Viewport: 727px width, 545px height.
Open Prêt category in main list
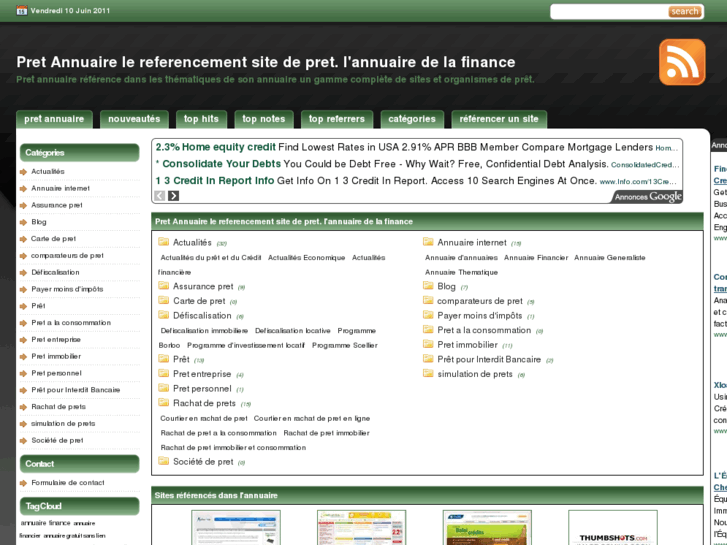point(181,359)
